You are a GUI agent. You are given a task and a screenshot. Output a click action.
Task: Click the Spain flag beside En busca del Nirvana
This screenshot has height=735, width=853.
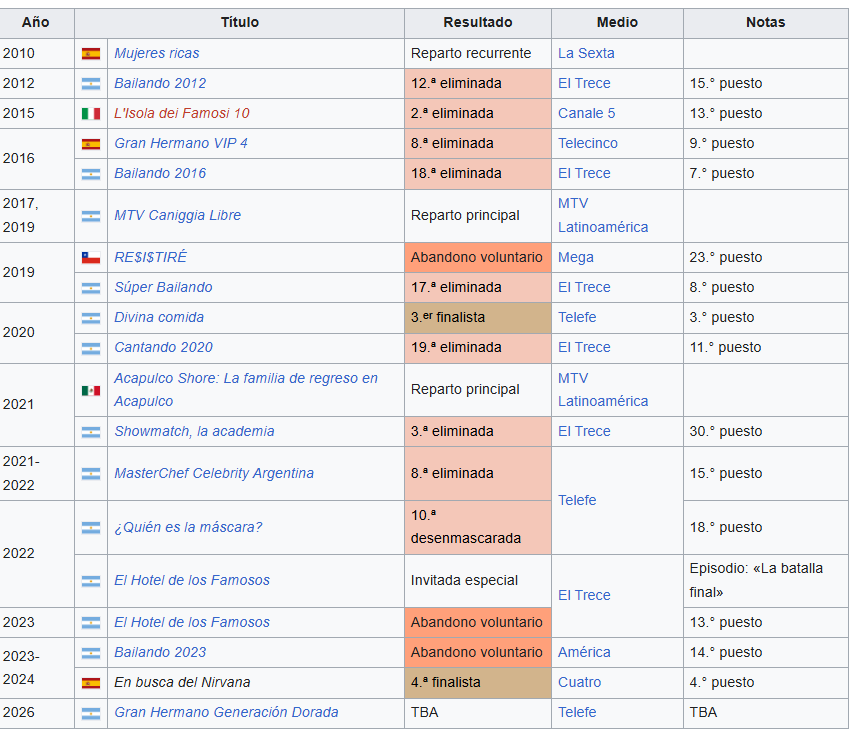[x=91, y=683]
